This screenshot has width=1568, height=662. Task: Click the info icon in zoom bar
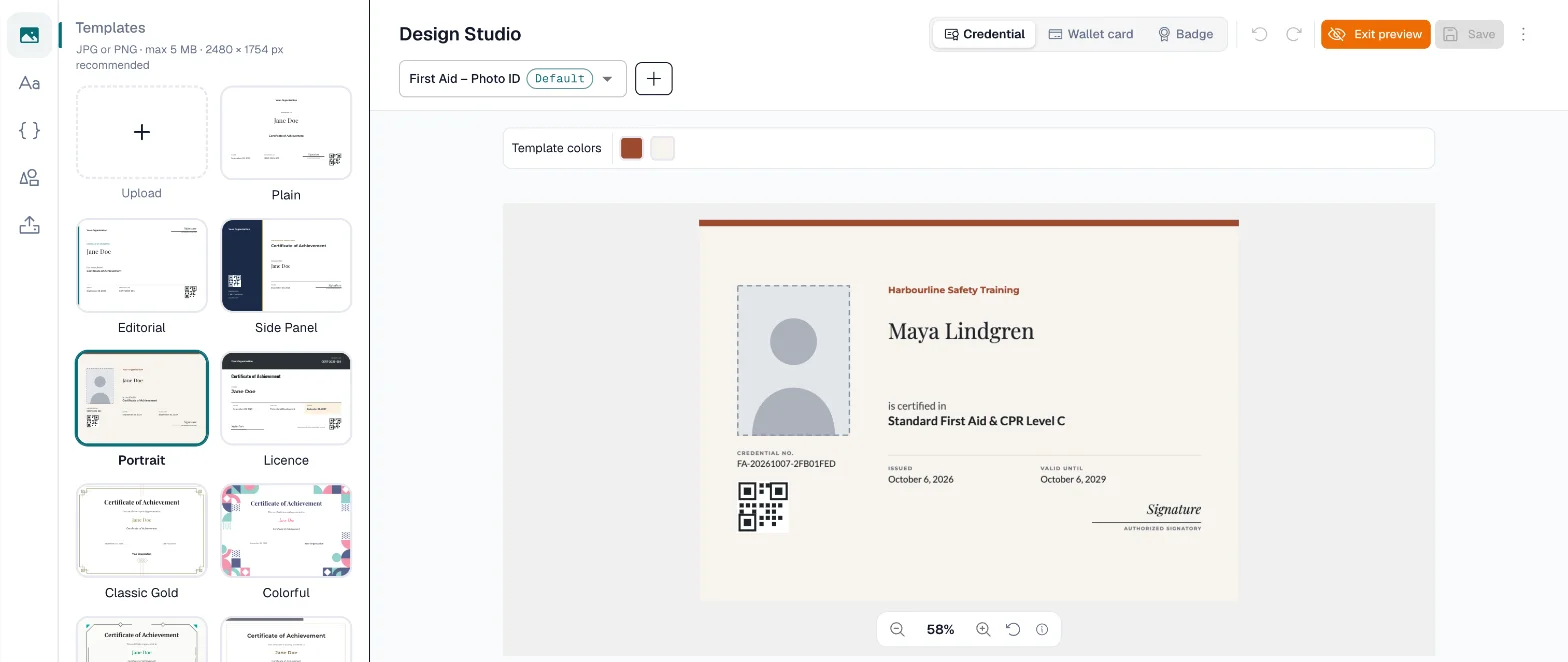point(1042,629)
